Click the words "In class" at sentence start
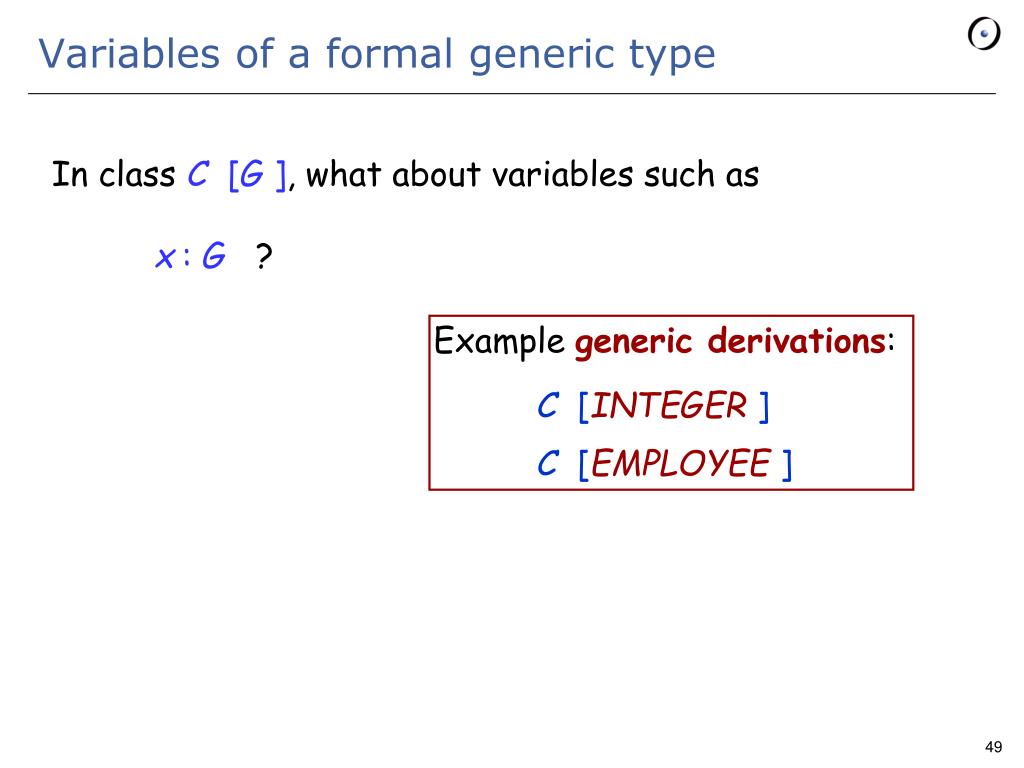 point(114,174)
